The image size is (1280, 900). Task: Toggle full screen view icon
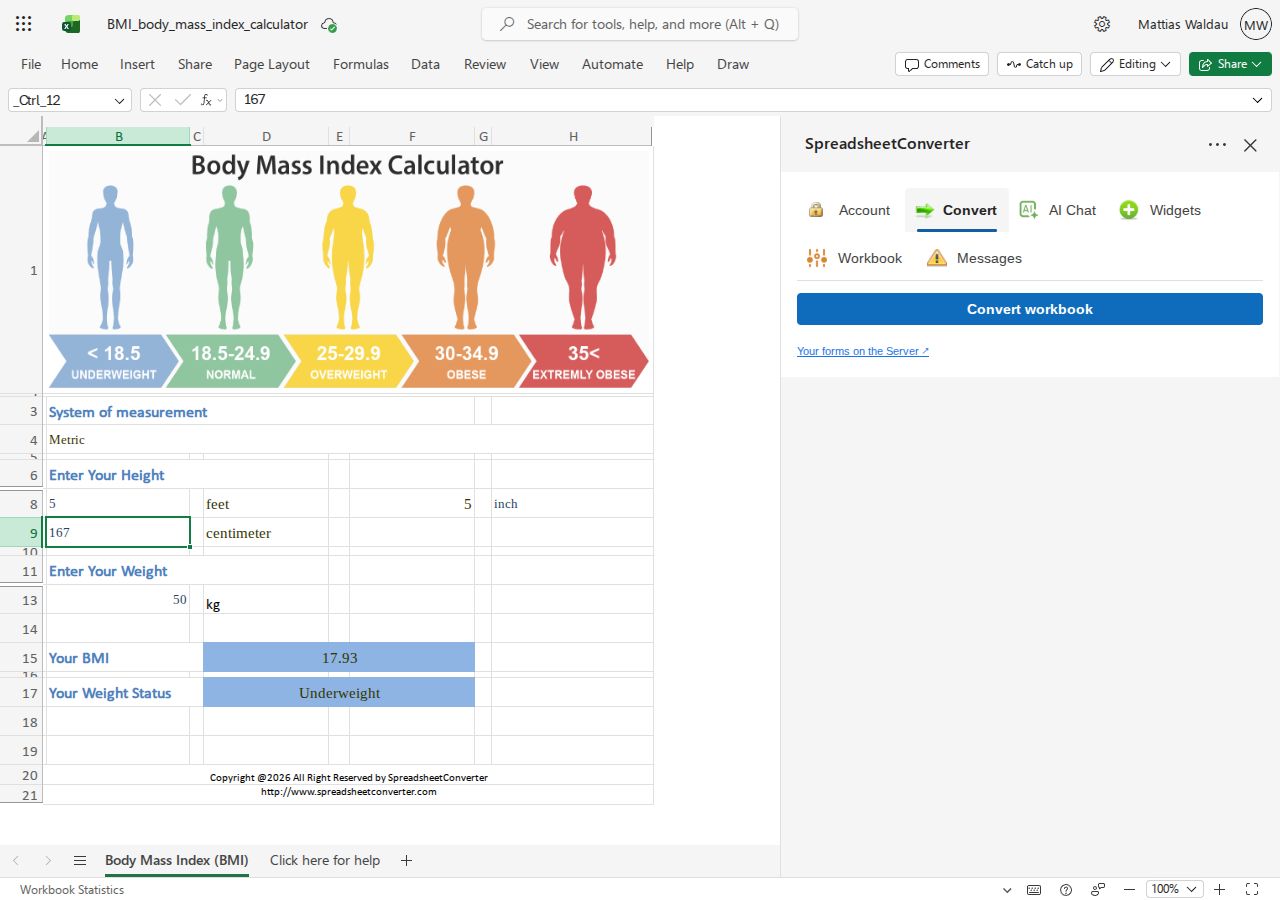[1251, 889]
